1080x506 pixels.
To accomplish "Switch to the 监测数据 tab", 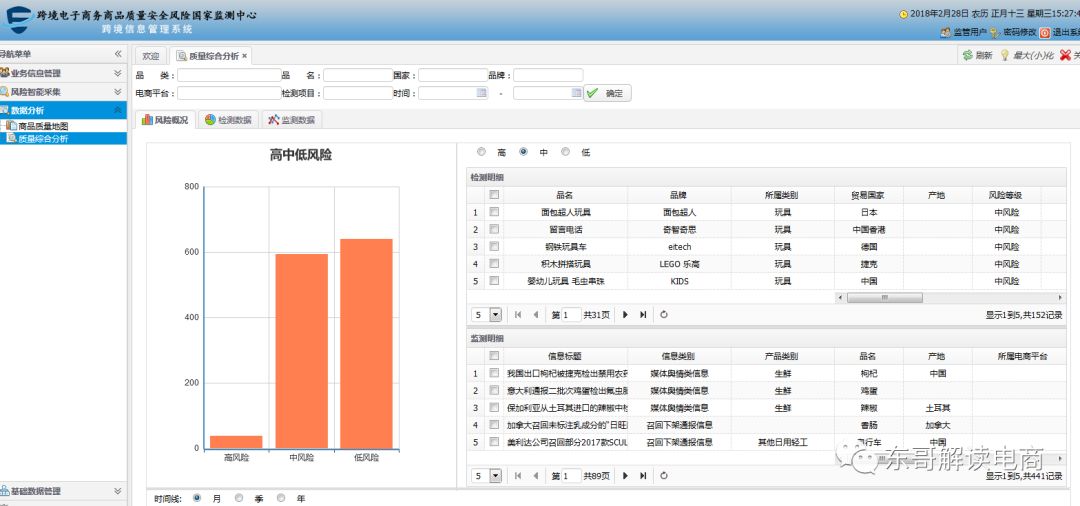I will point(291,120).
